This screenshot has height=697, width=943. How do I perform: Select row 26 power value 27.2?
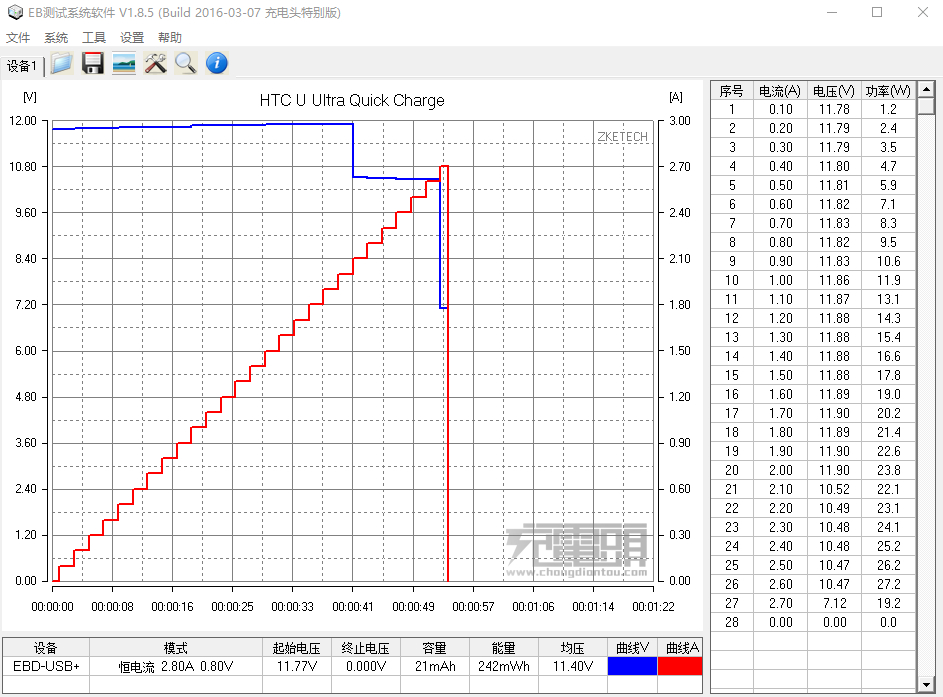pyautogui.click(x=888, y=584)
